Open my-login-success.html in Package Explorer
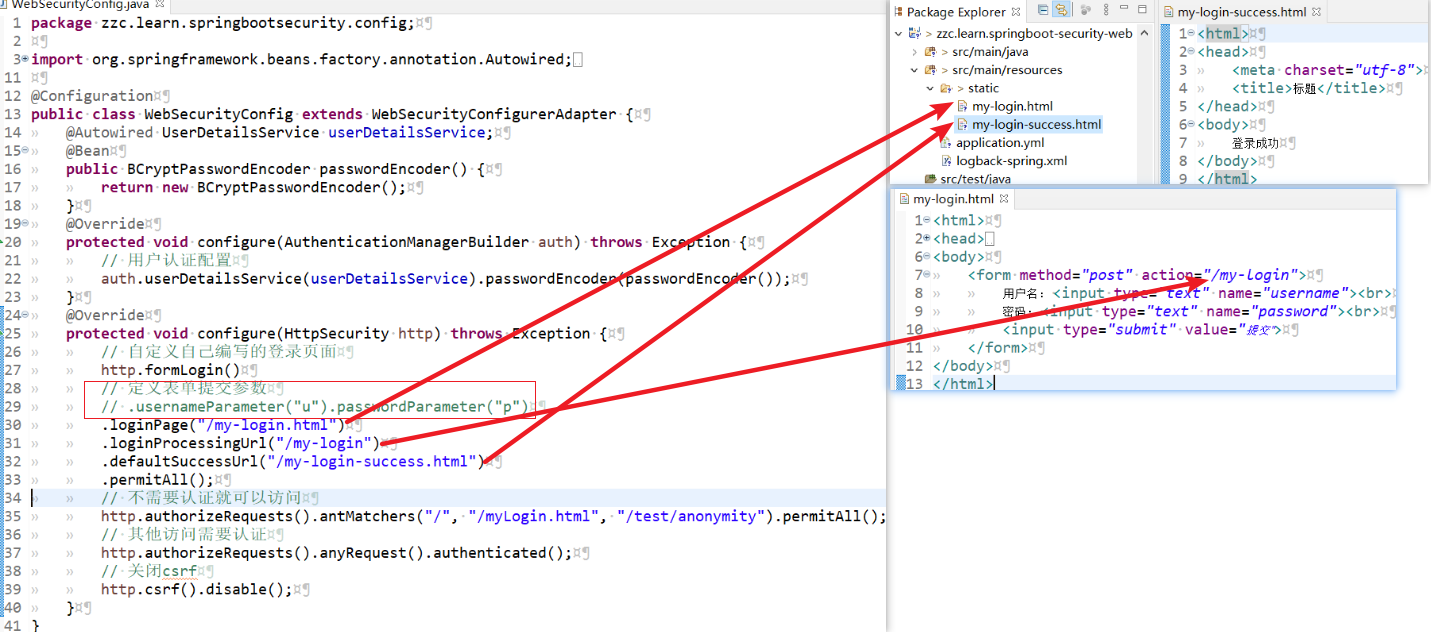The width and height of the screenshot is (1431, 632). (1036, 124)
